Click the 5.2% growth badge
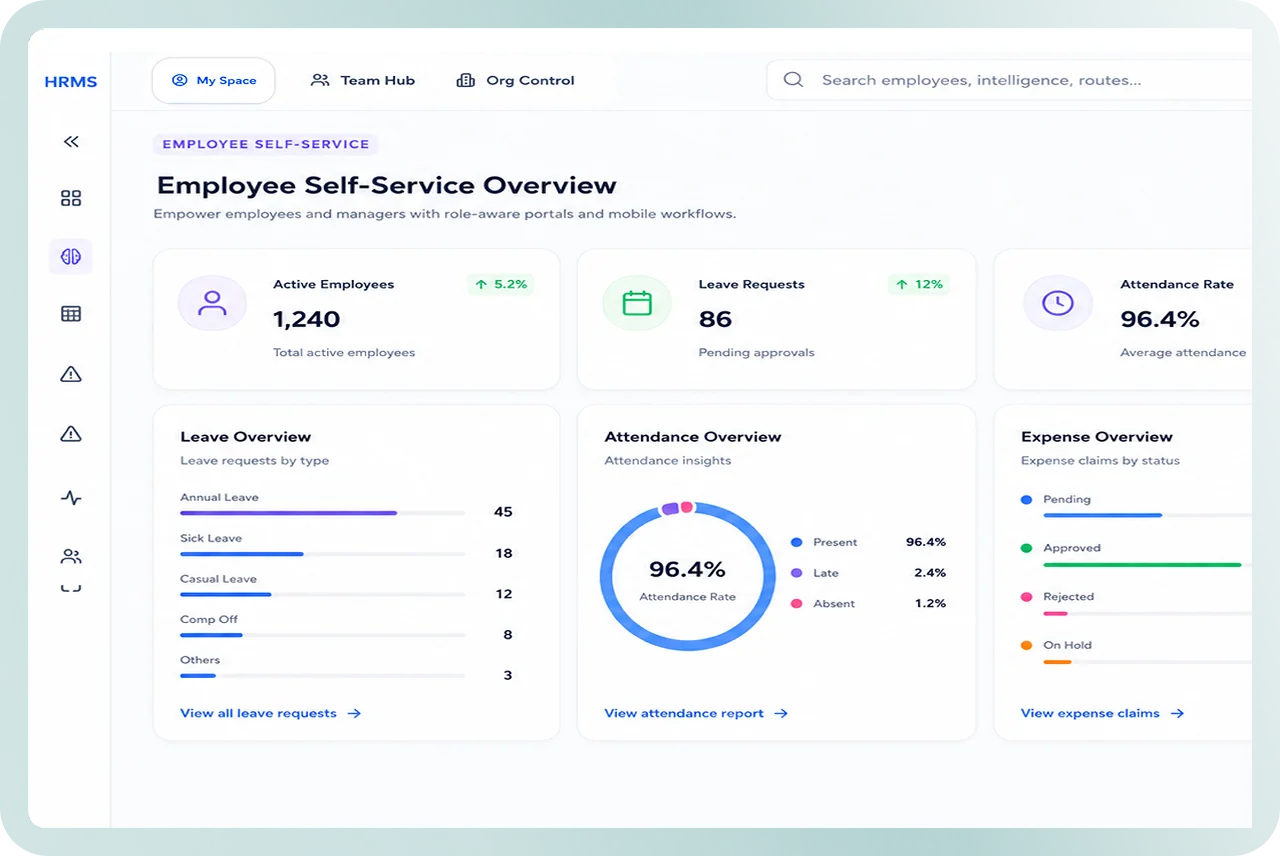This screenshot has width=1280, height=856. (x=501, y=284)
